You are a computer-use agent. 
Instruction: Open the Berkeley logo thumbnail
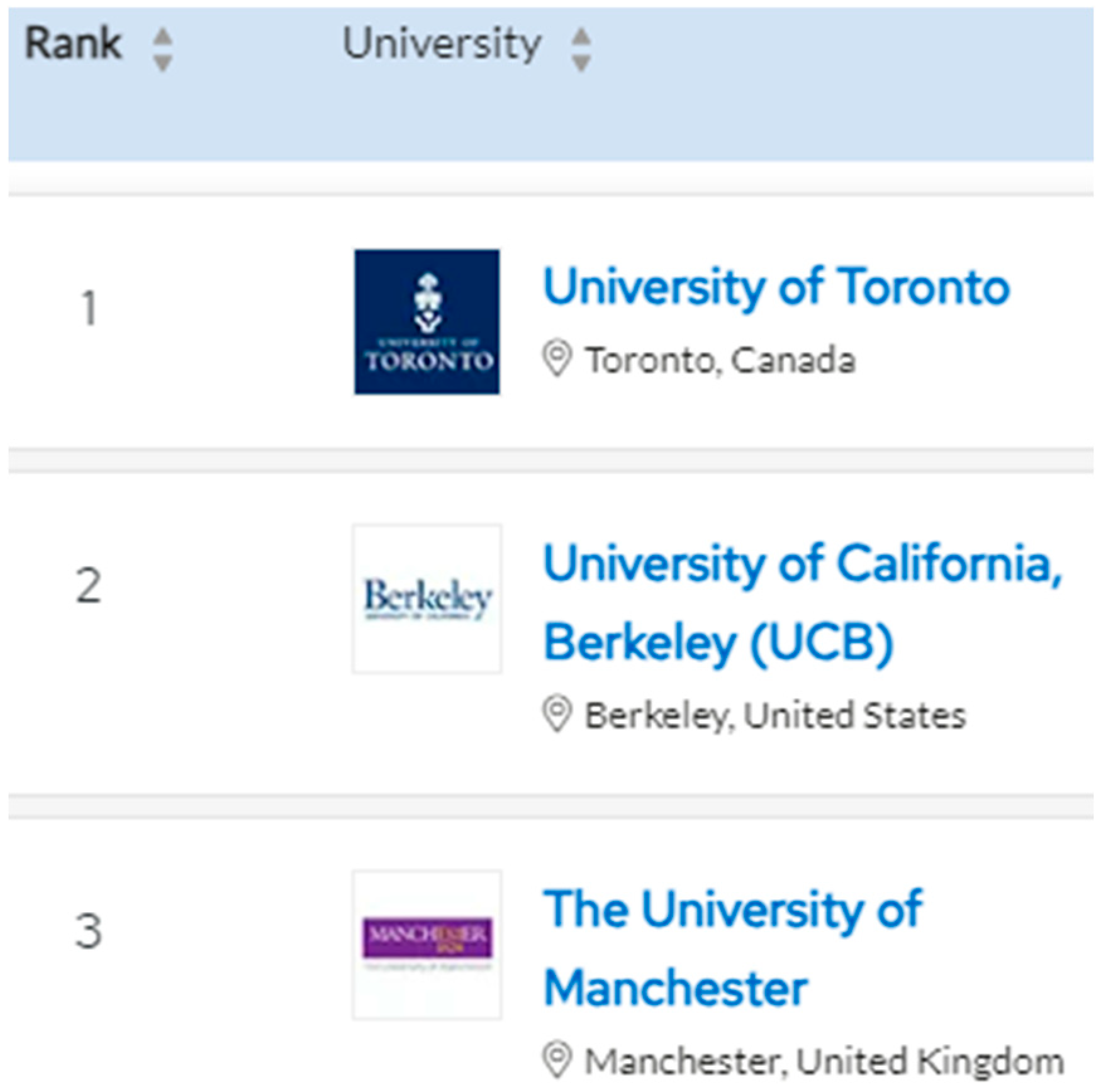[x=427, y=599]
